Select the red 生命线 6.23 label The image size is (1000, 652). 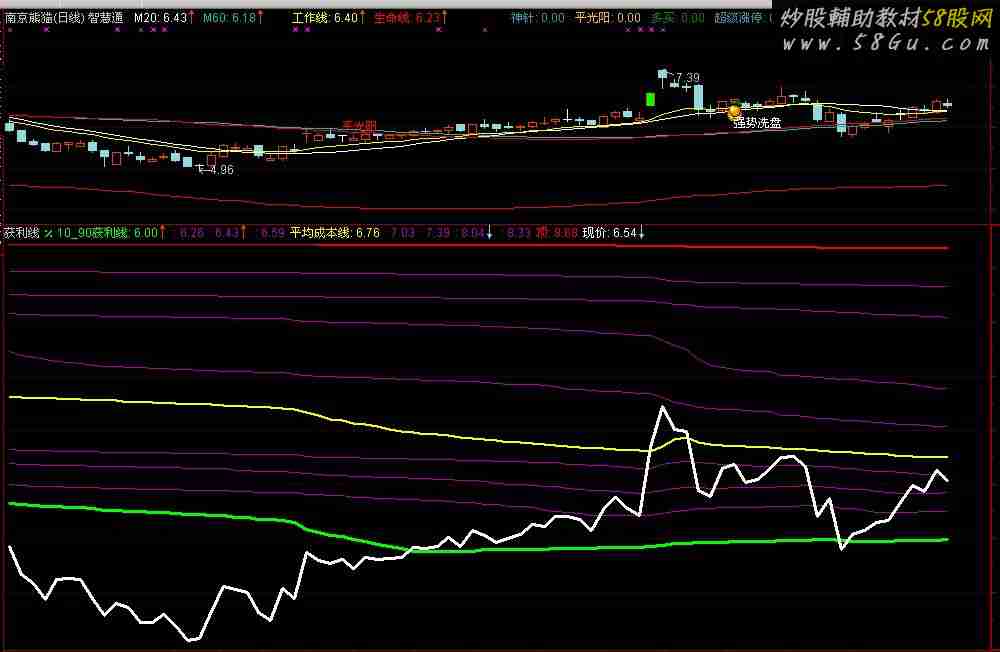(x=407, y=18)
